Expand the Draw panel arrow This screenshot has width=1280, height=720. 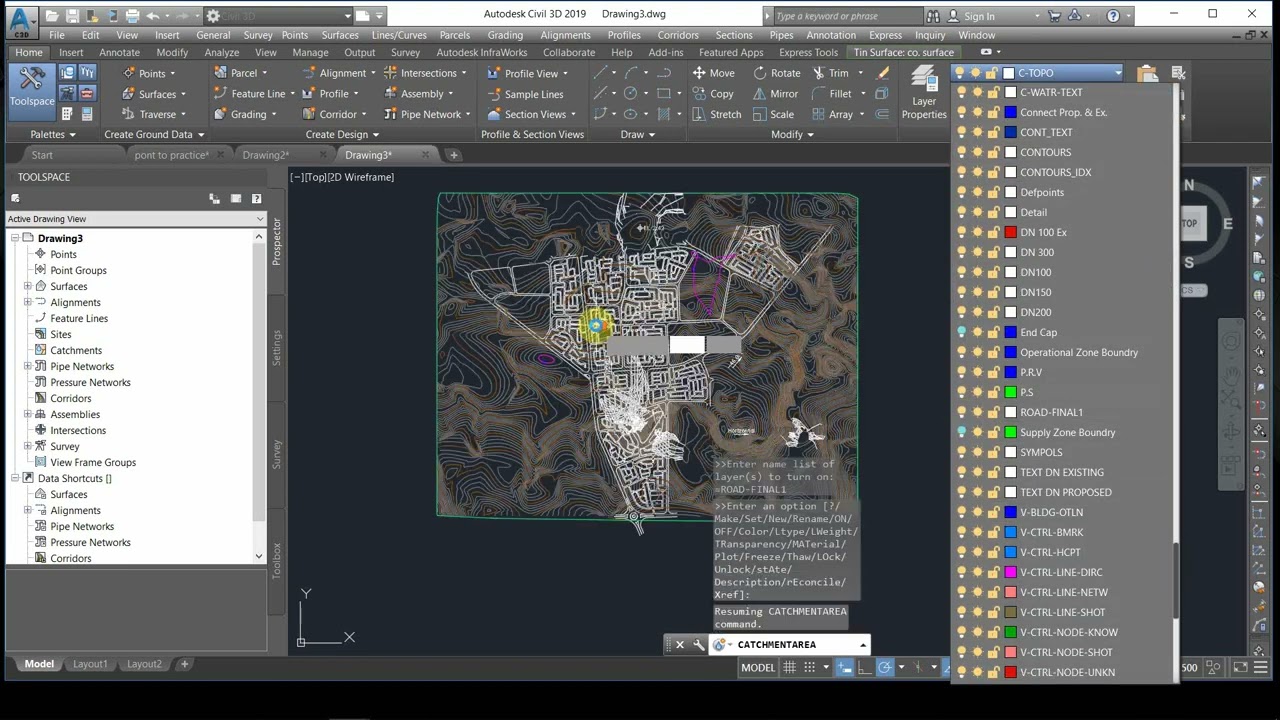click(652, 134)
